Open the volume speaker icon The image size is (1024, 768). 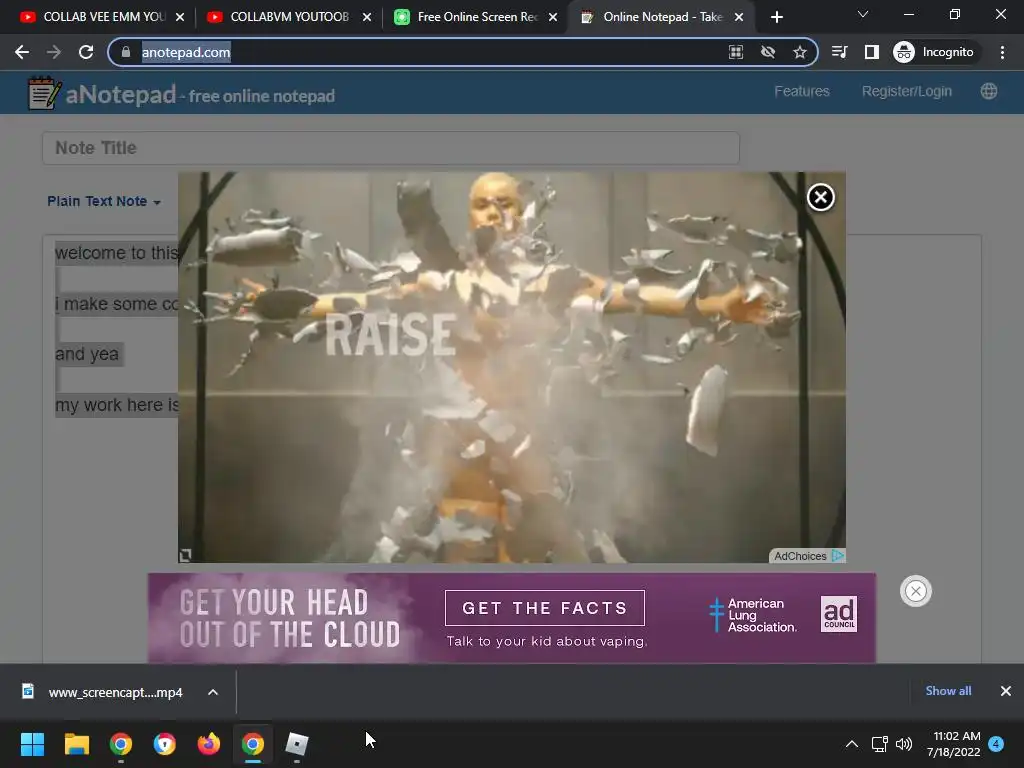click(904, 744)
